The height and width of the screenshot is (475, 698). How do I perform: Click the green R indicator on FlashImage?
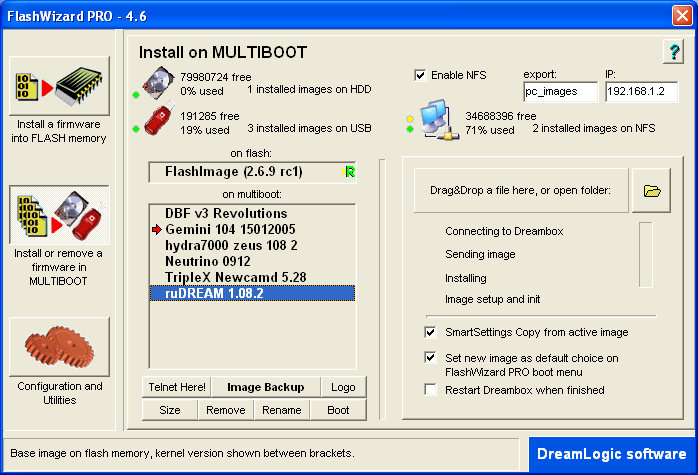pos(349,172)
